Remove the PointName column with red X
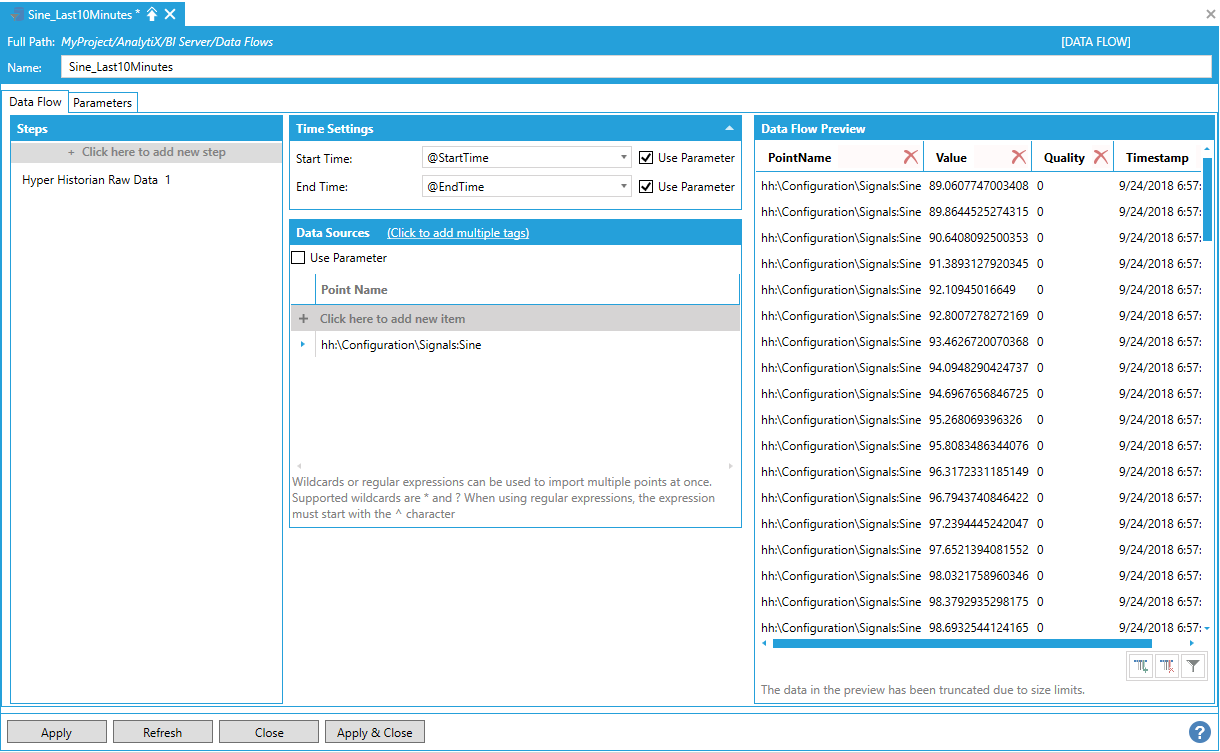The width and height of the screenshot is (1220, 753). [910, 157]
